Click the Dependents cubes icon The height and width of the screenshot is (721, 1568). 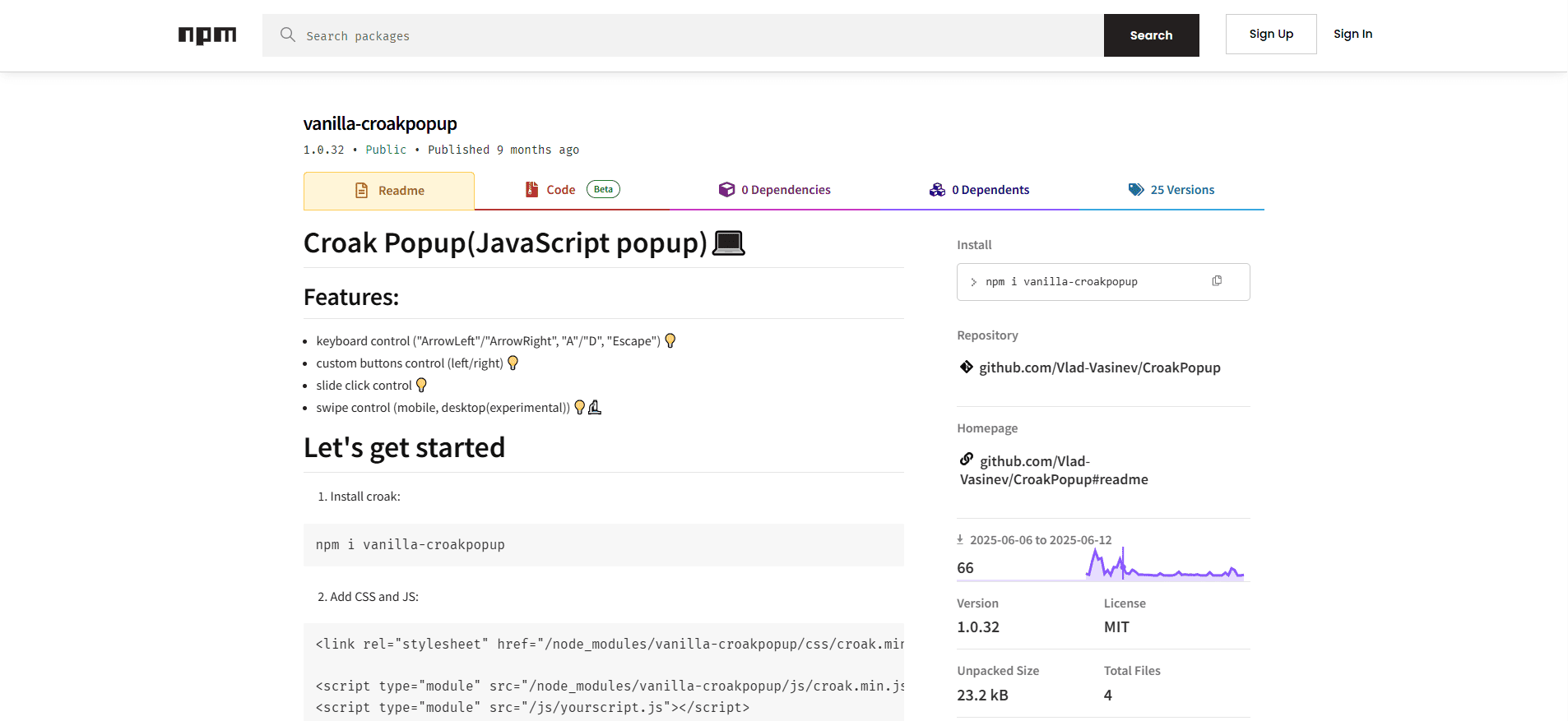[937, 190]
